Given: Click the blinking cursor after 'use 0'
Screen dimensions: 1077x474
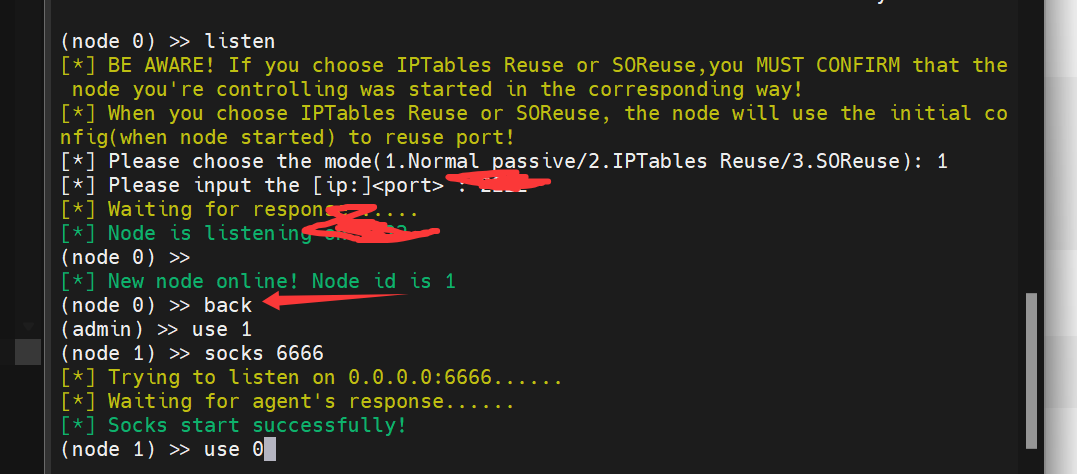Looking at the screenshot, I should click(270, 450).
